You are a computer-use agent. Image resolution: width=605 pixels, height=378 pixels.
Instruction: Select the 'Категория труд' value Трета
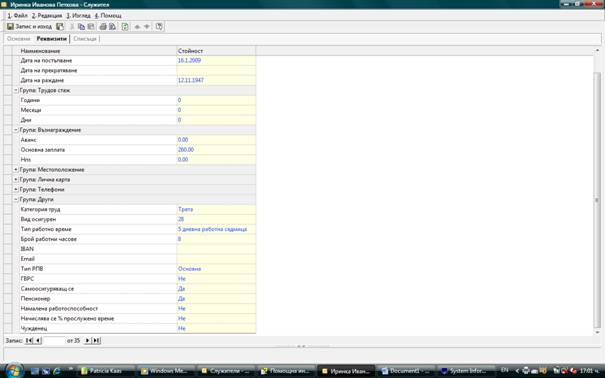(x=216, y=209)
